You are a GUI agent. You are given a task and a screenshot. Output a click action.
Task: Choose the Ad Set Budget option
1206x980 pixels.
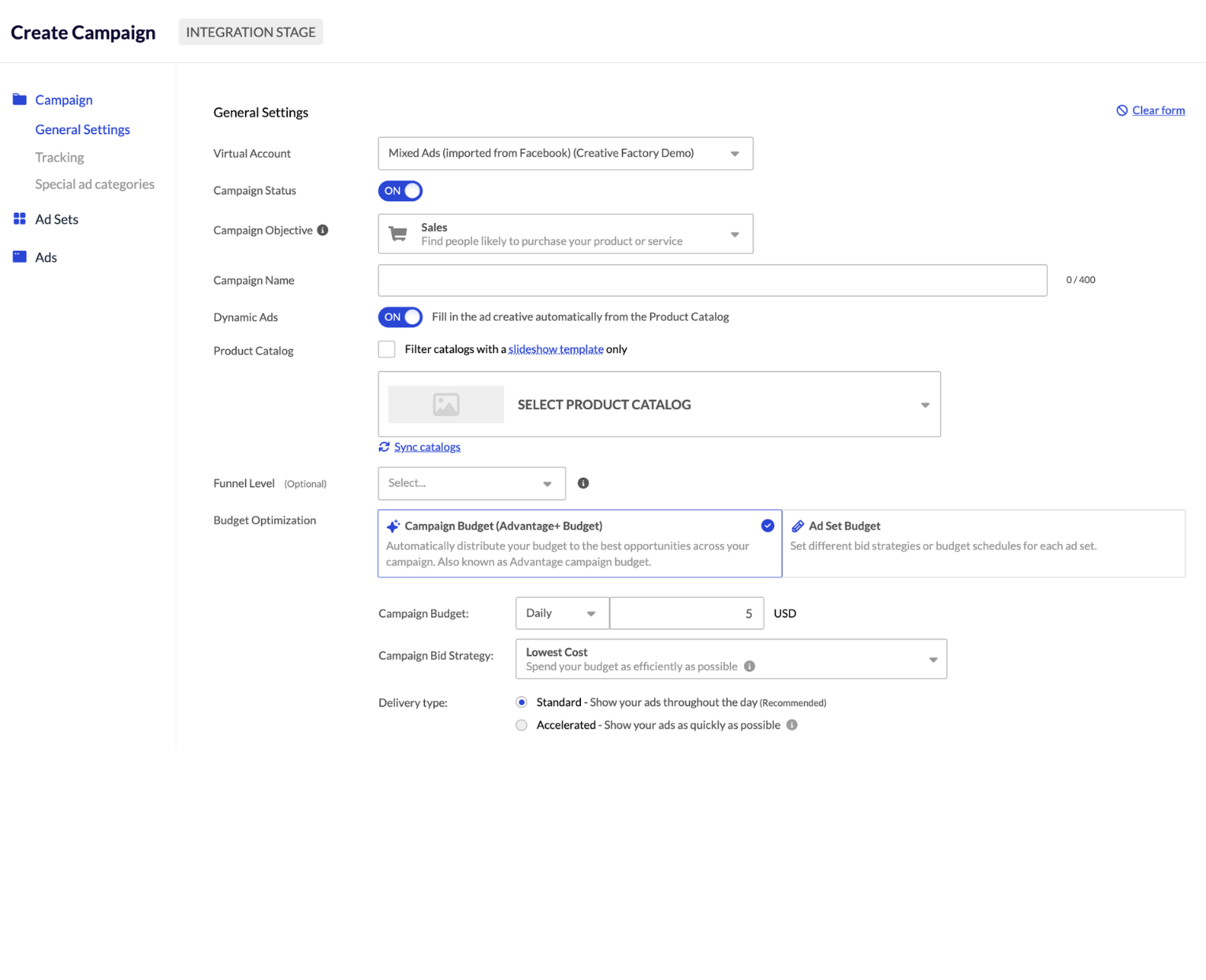(x=984, y=543)
